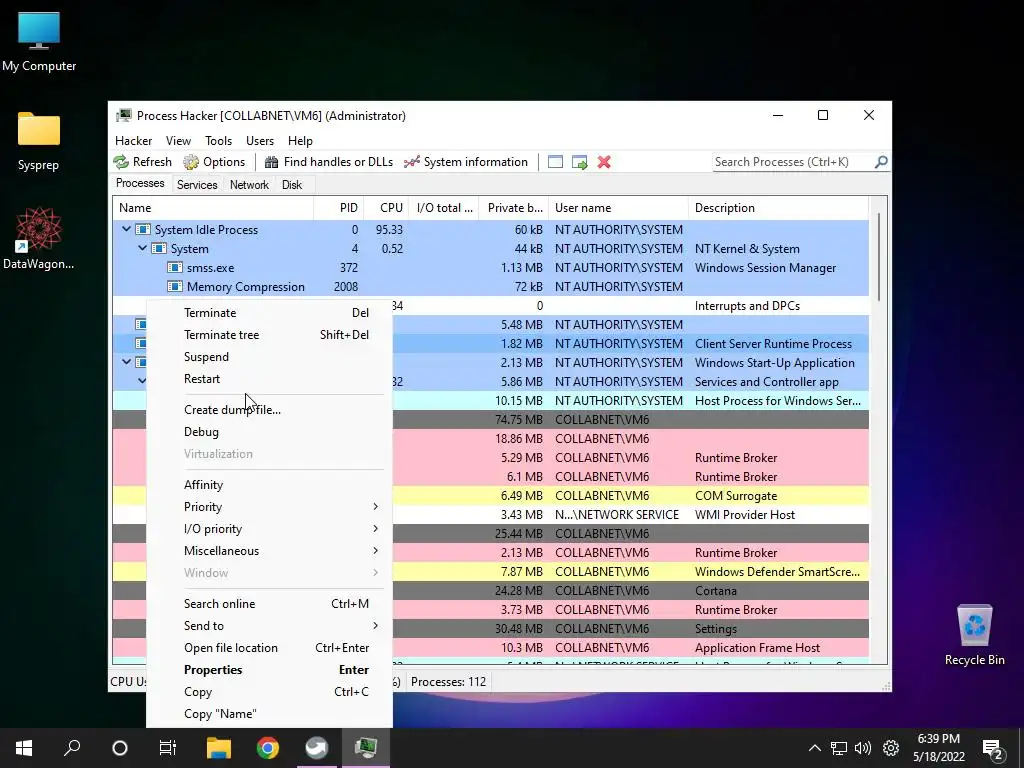This screenshot has height=768, width=1024.
Task: Click the Search Processes input field
Action: click(793, 162)
